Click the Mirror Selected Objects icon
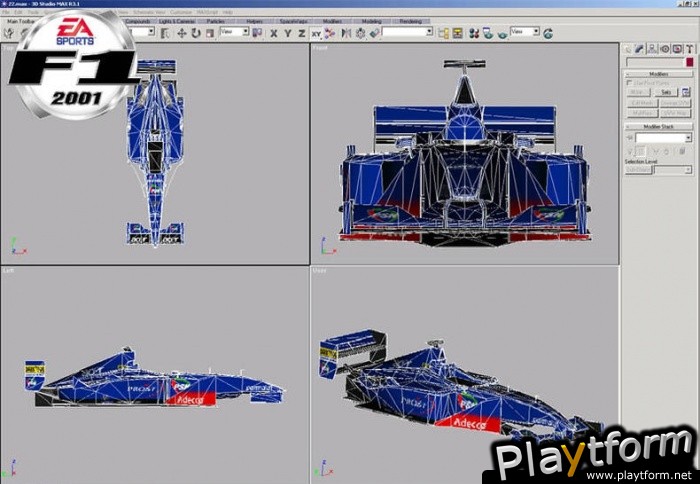 [346, 33]
